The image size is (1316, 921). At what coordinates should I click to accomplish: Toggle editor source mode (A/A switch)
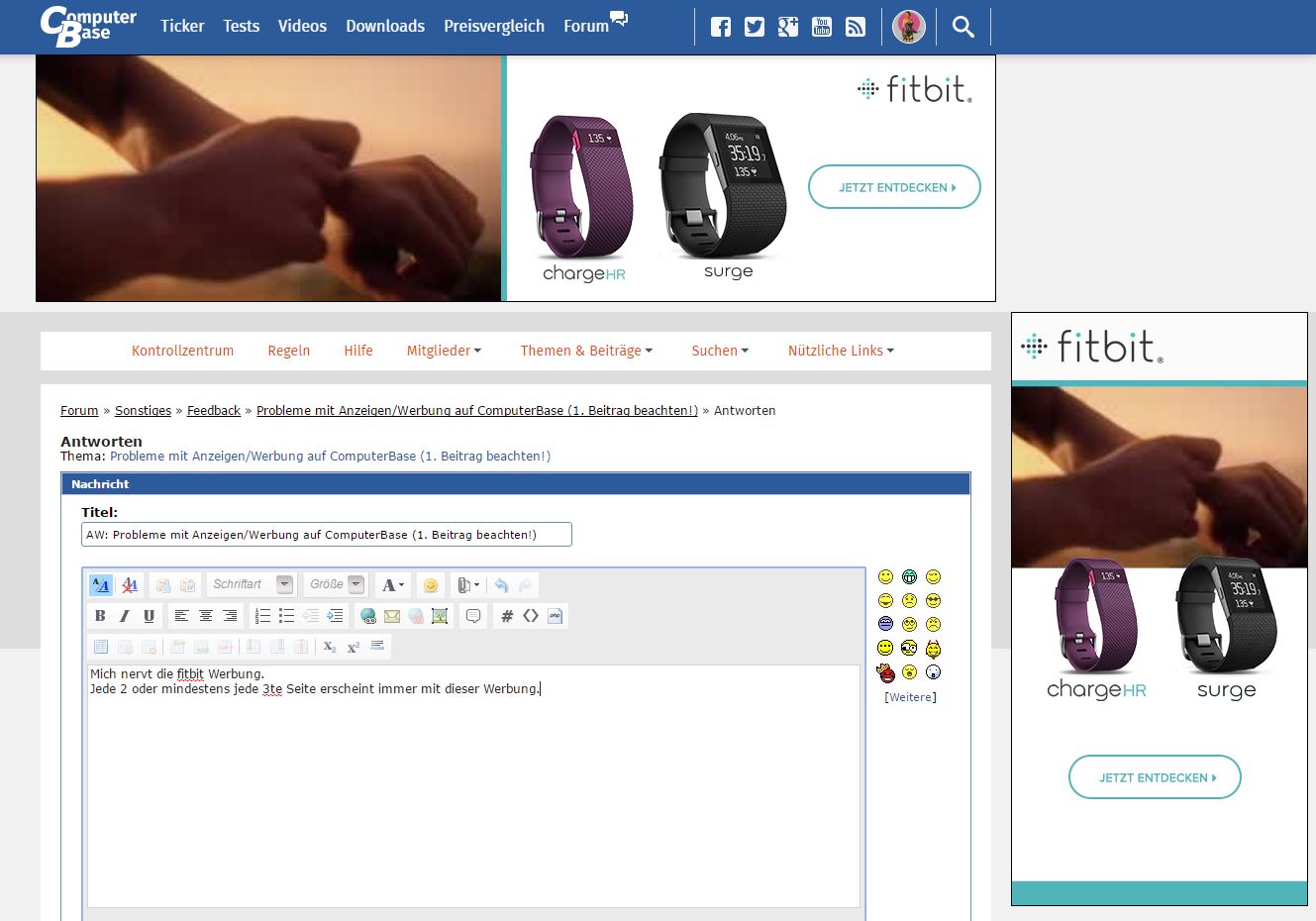pos(101,585)
